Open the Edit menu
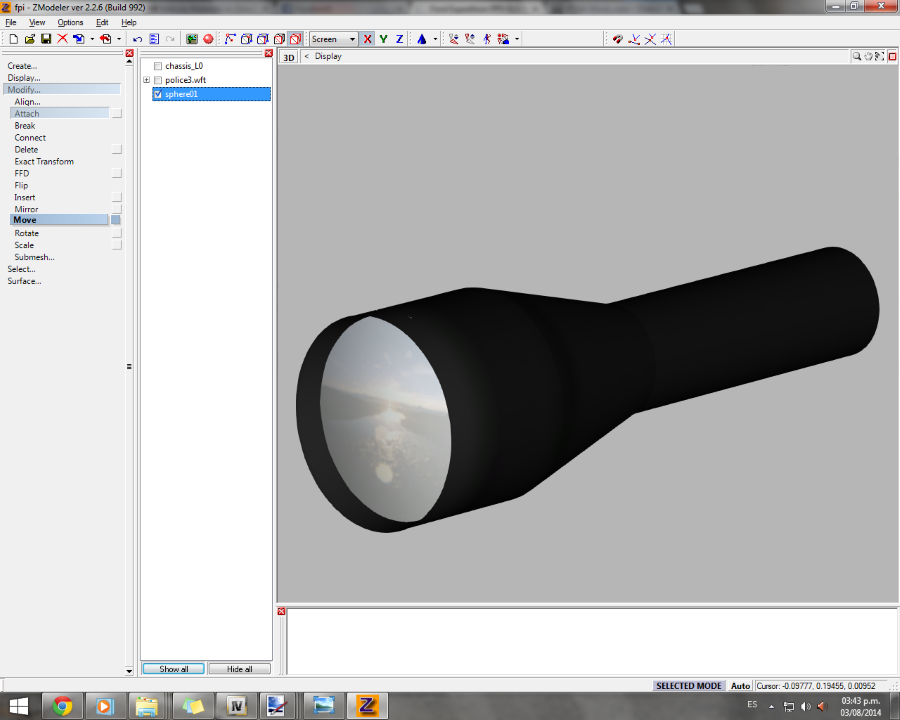The width and height of the screenshot is (900, 720). [x=102, y=22]
